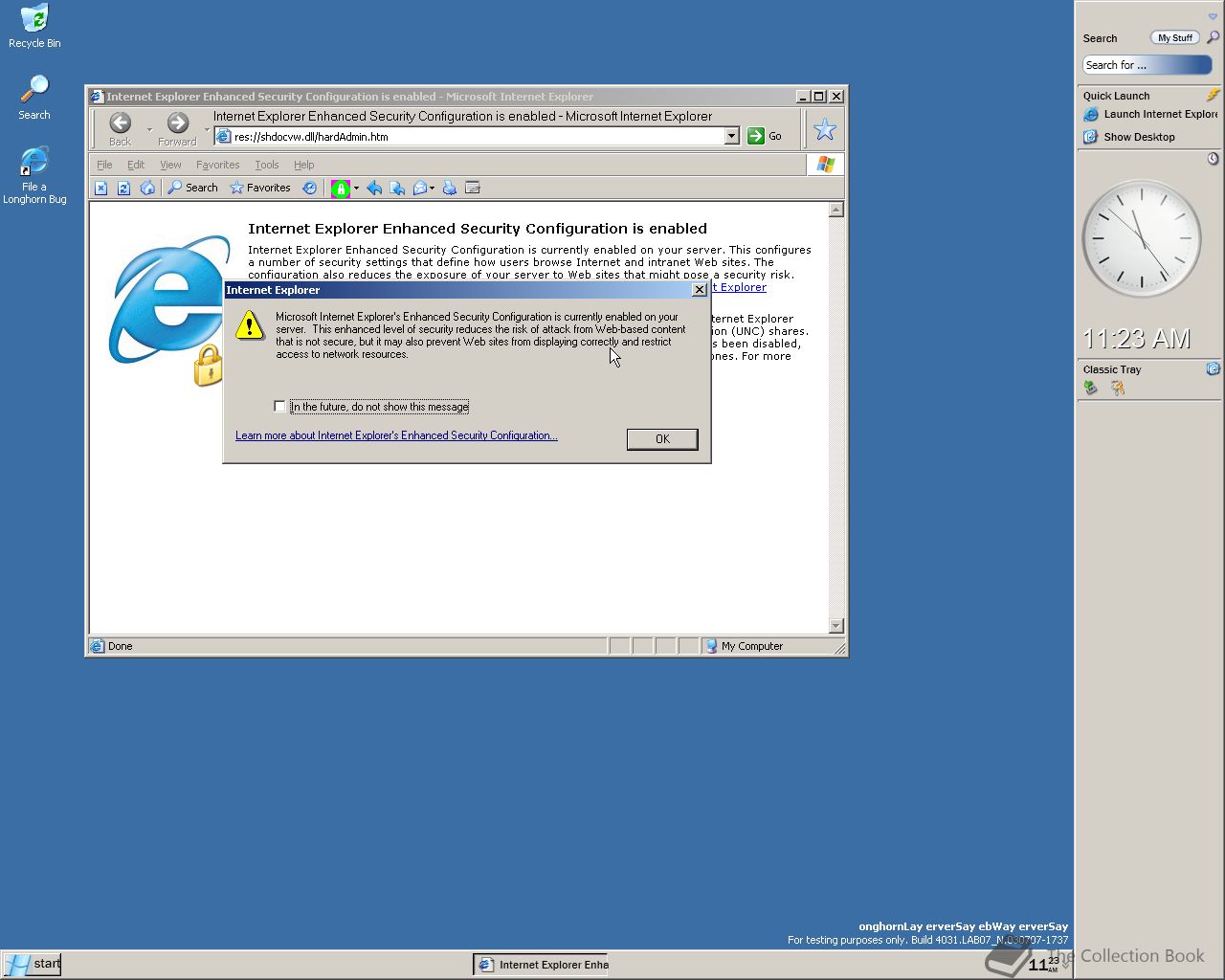
Task: Click the Windows flag logo in menu bar
Action: (826, 165)
